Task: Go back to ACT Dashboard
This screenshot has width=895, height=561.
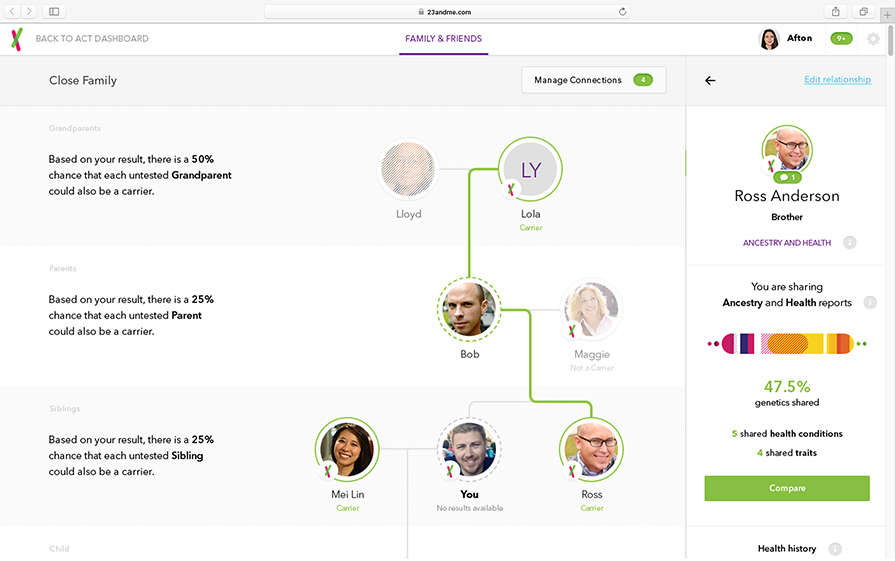Action: 92,39
